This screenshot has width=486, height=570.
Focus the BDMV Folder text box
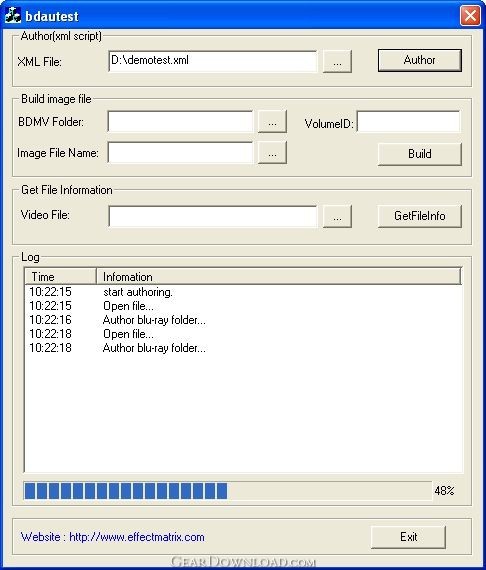point(180,121)
